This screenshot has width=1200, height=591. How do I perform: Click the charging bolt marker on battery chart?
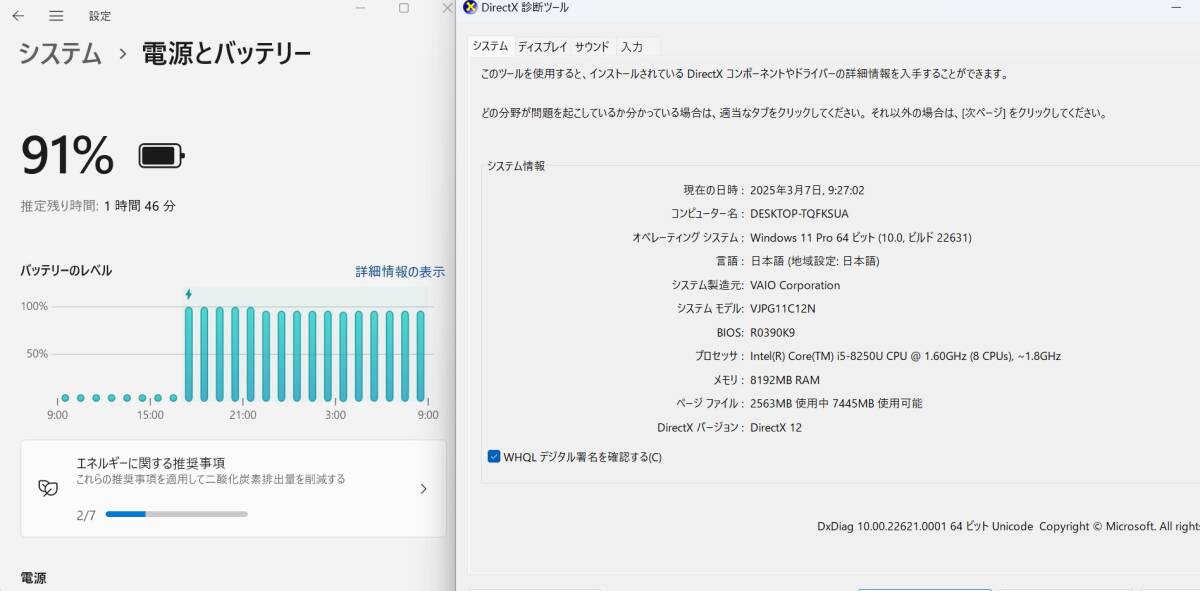tap(188, 294)
